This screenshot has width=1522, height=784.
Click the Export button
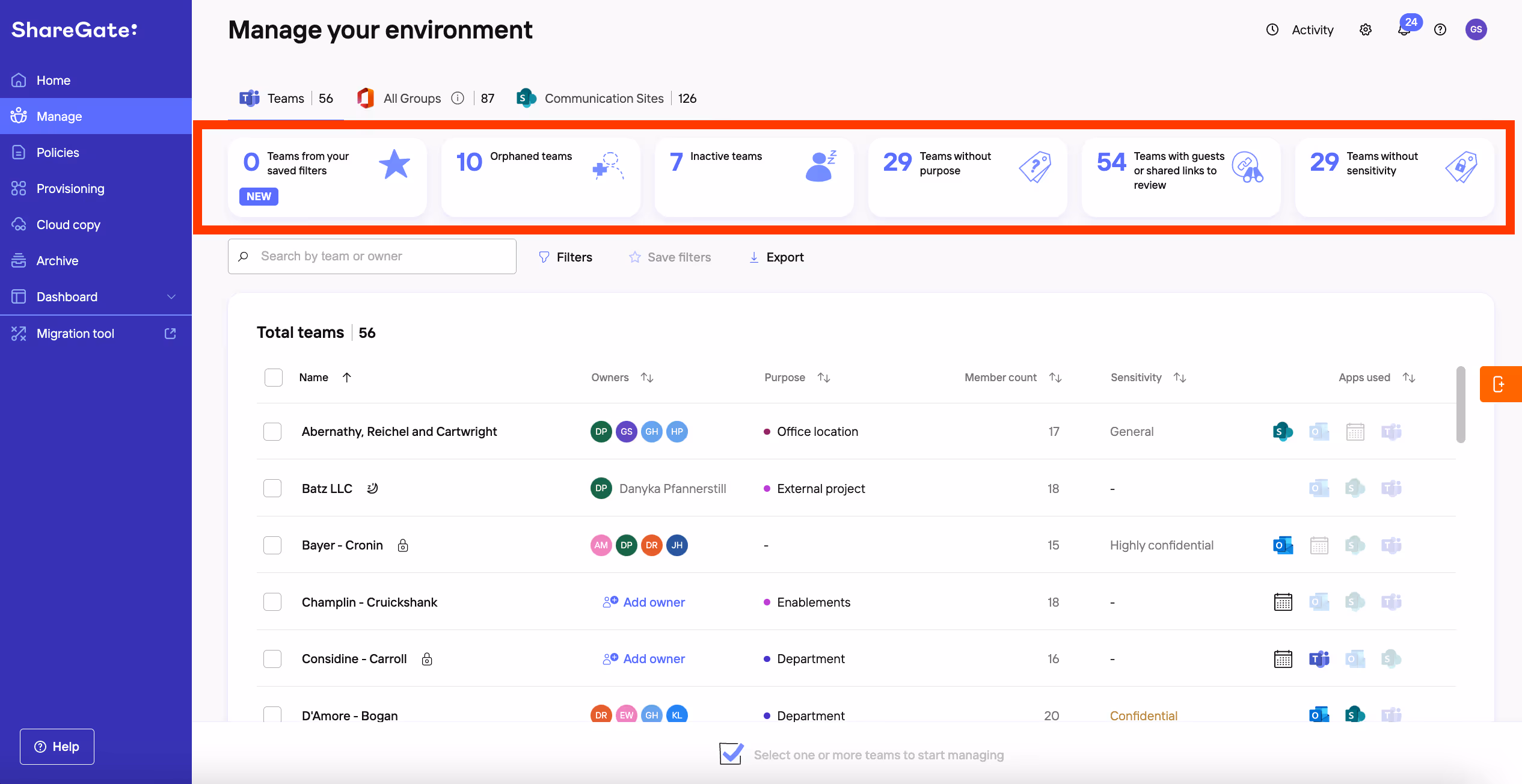click(776, 257)
